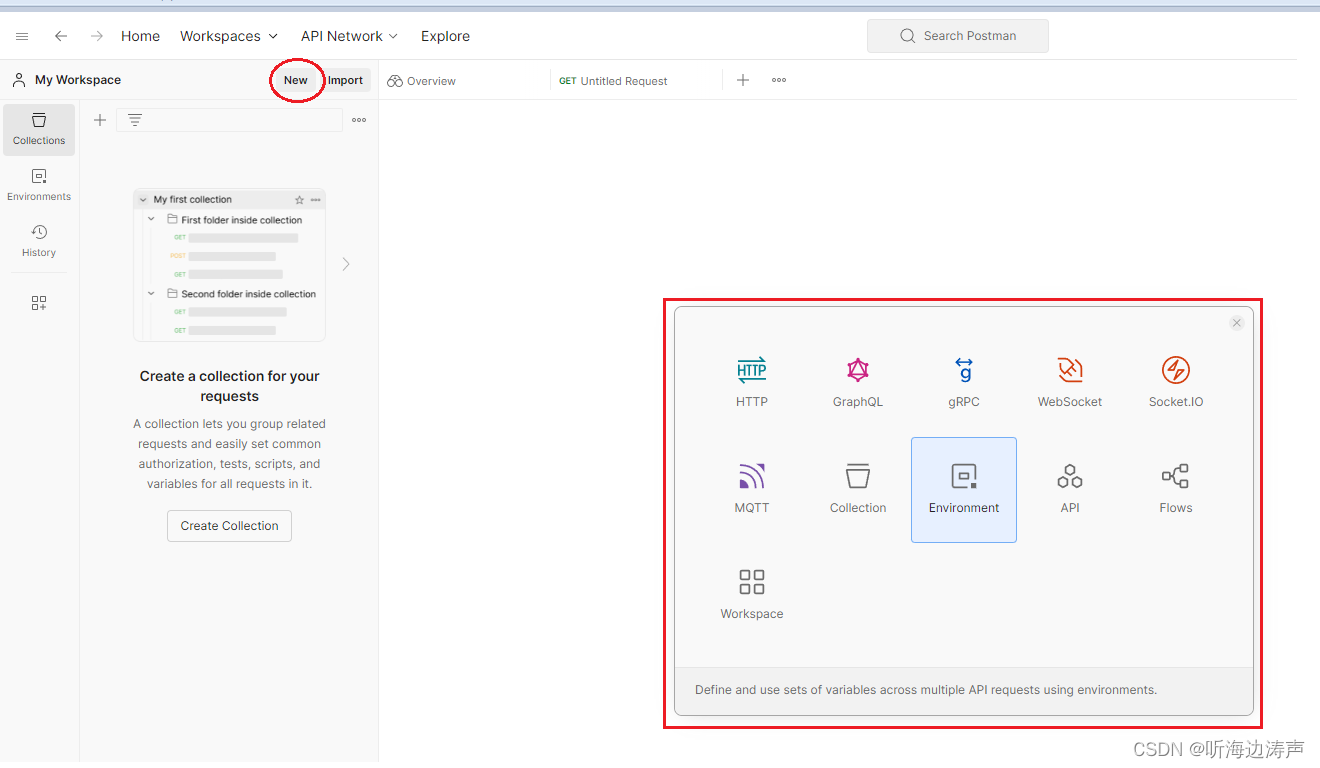Screen dimensions: 1320x768
Task: Create a new MQTT request
Action: coord(752,490)
